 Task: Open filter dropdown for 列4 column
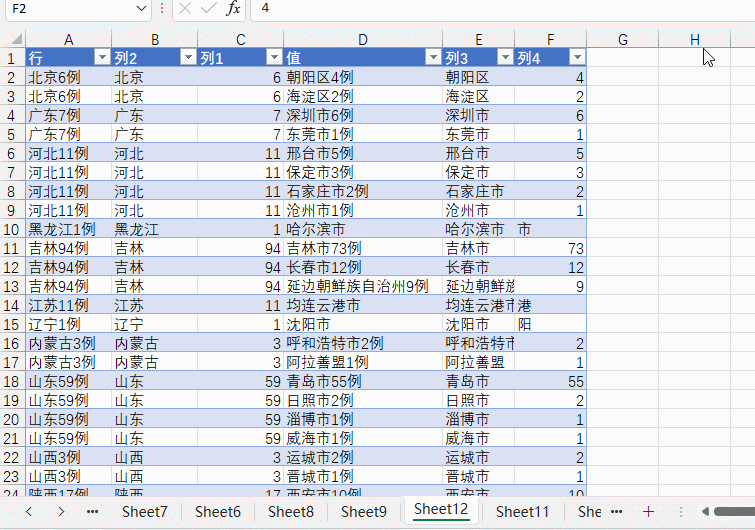pyautogui.click(x=577, y=58)
